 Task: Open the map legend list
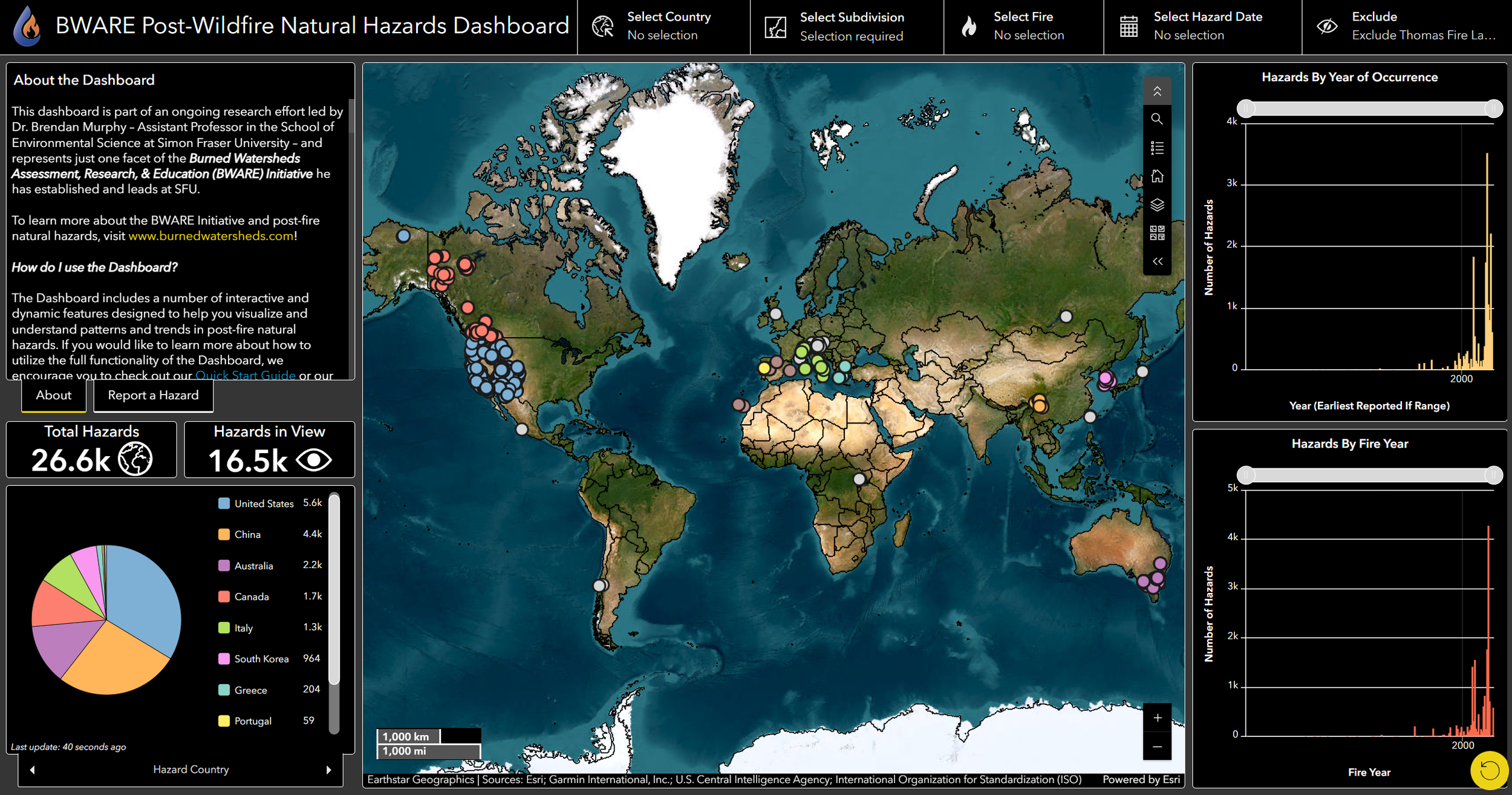[x=1156, y=148]
